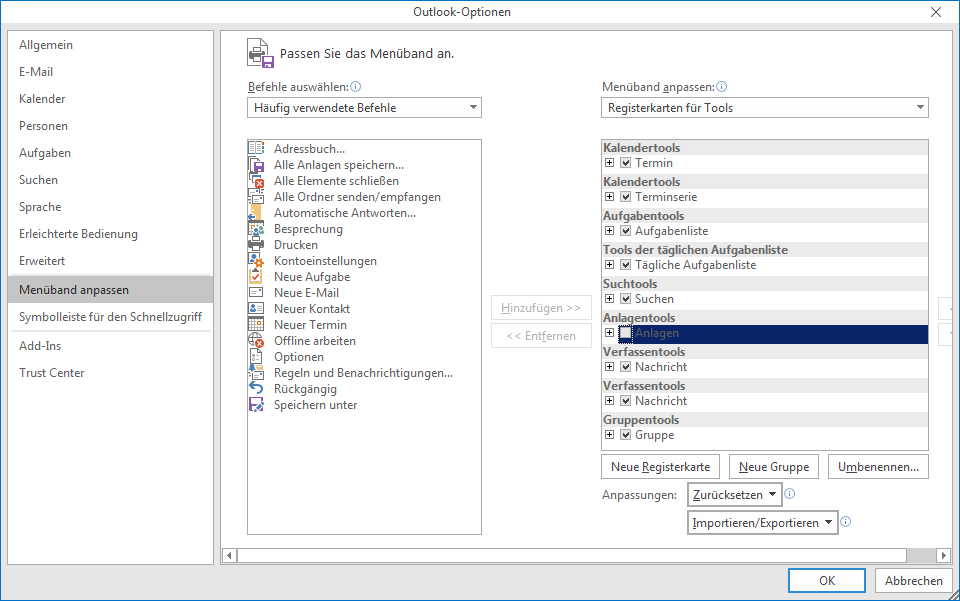The width and height of the screenshot is (960, 601).
Task: Select the Anlagentools group header
Action: [x=765, y=318]
